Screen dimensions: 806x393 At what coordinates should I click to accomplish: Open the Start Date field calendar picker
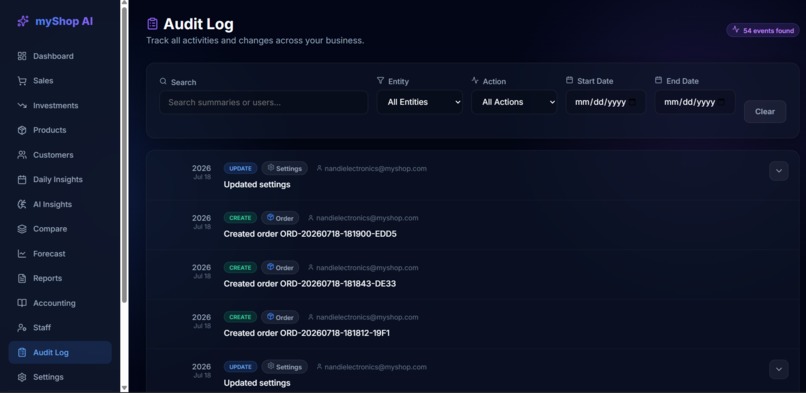632,102
